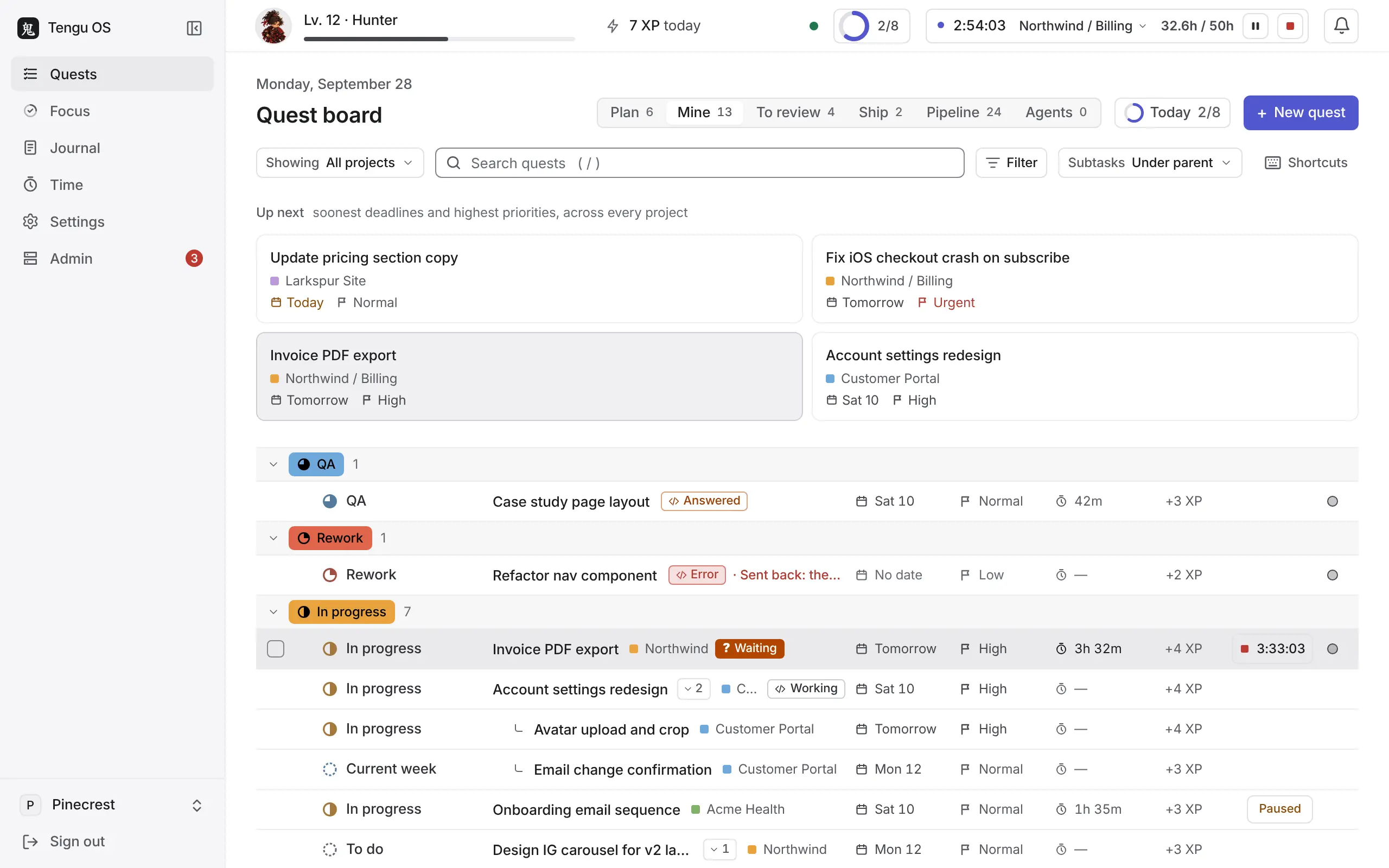Open the Subtasks Under parent dropdown

coord(1150,162)
